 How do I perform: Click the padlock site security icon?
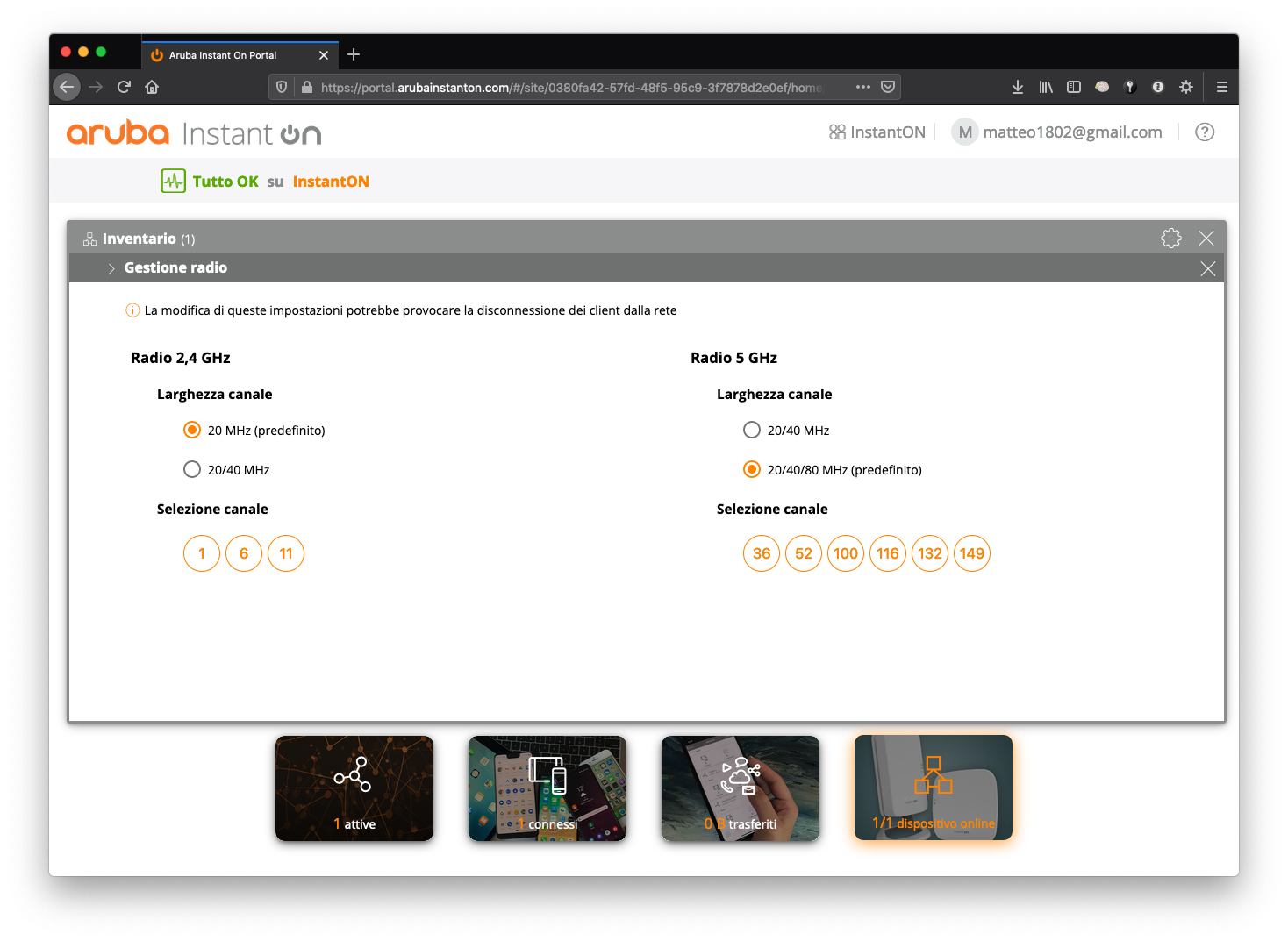coord(307,87)
